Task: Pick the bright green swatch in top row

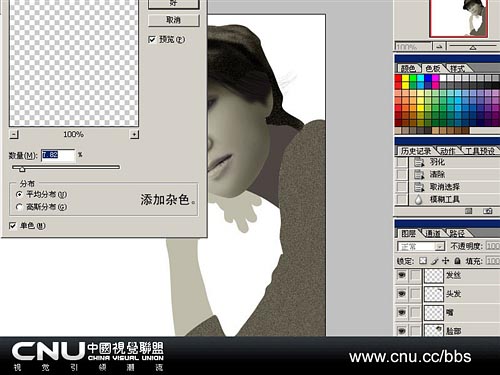Action: pos(413,78)
